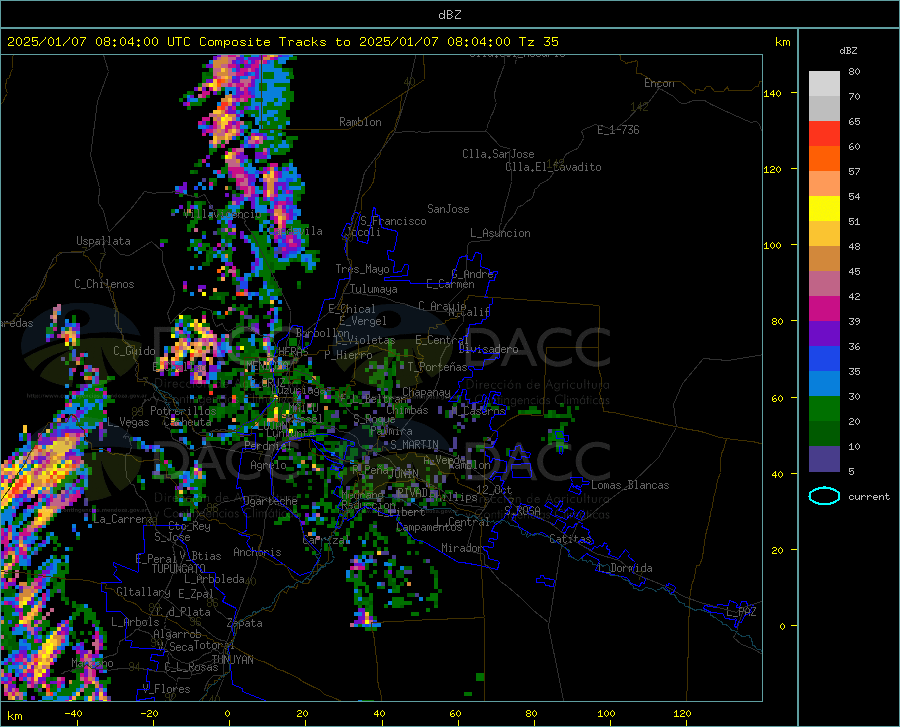This screenshot has width=900, height=727.
Task: Click the 100 km tick on vertical axis
Action: coord(773,245)
